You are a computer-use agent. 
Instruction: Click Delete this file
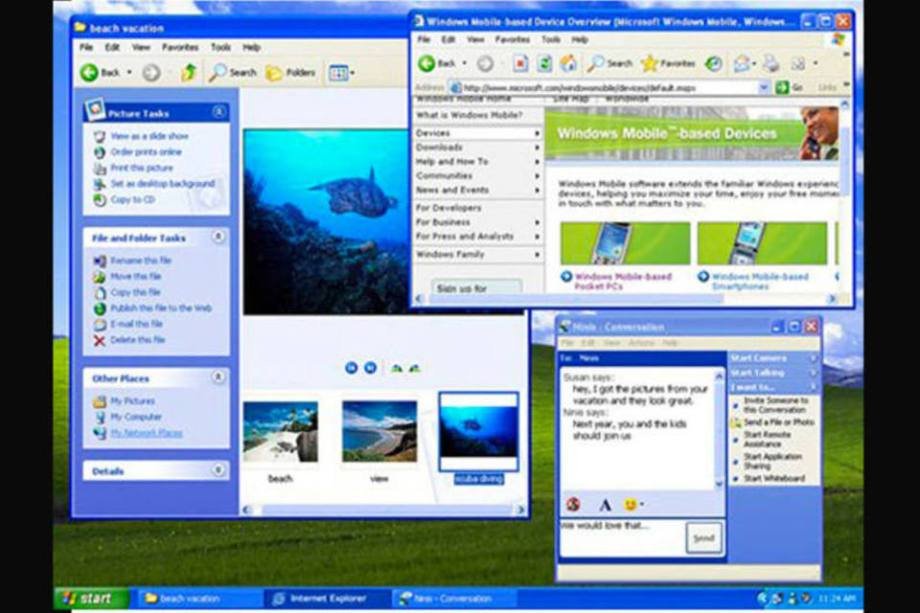click(130, 340)
